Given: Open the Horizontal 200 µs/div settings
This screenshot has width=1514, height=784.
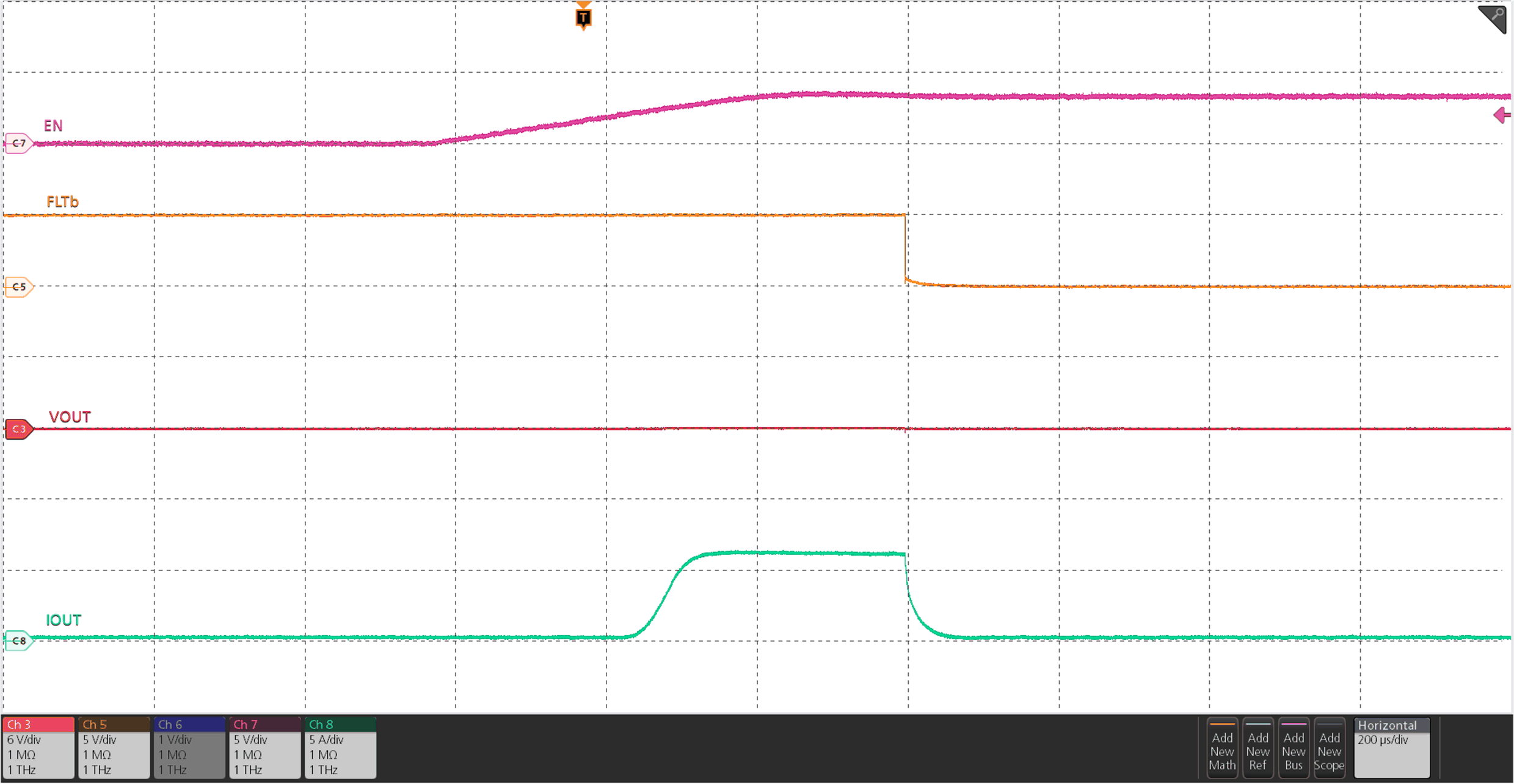Looking at the screenshot, I should coord(1391,746).
